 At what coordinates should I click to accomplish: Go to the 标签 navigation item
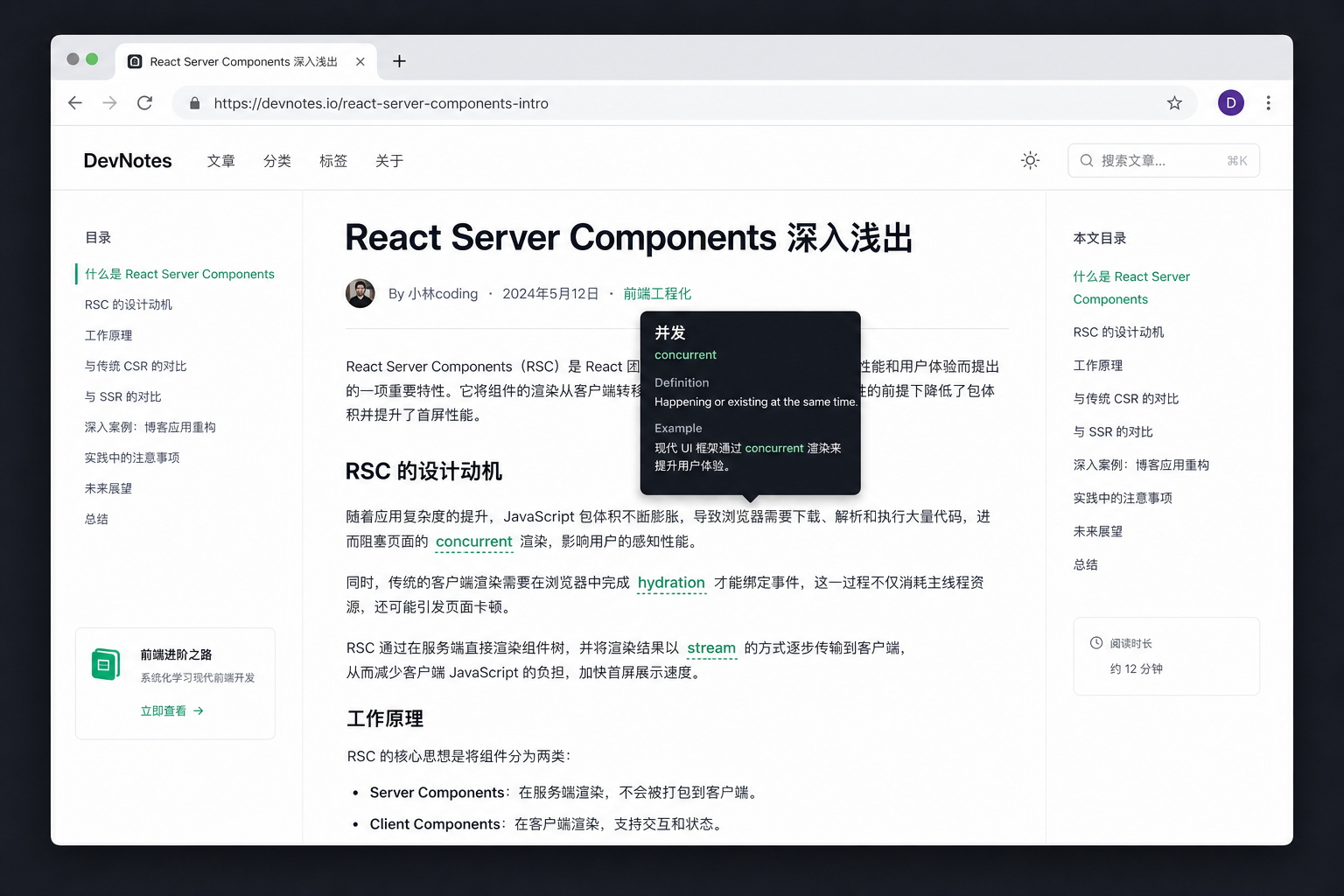pyautogui.click(x=333, y=161)
